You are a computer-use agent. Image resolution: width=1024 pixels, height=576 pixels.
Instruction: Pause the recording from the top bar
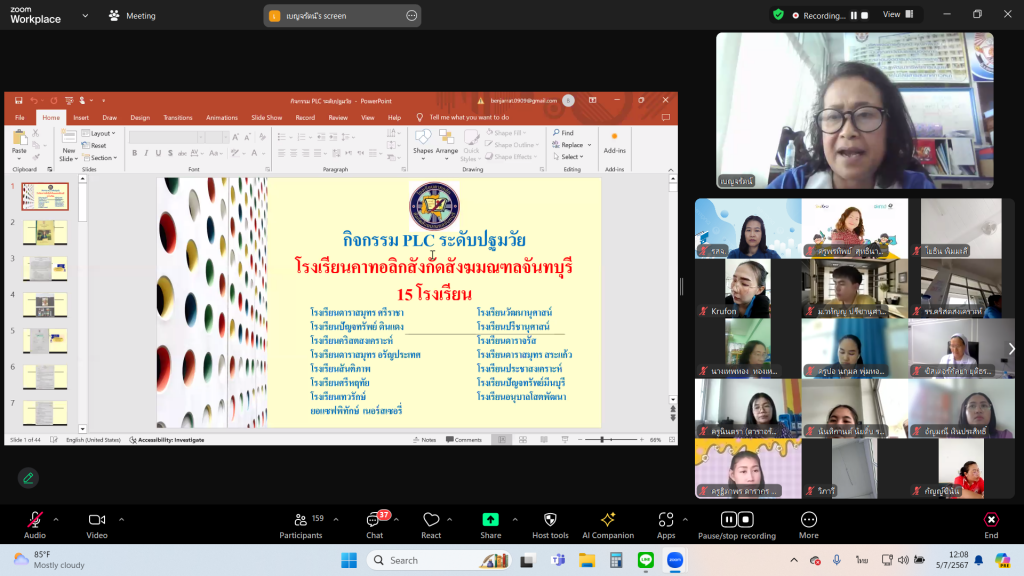pyautogui.click(x=854, y=15)
